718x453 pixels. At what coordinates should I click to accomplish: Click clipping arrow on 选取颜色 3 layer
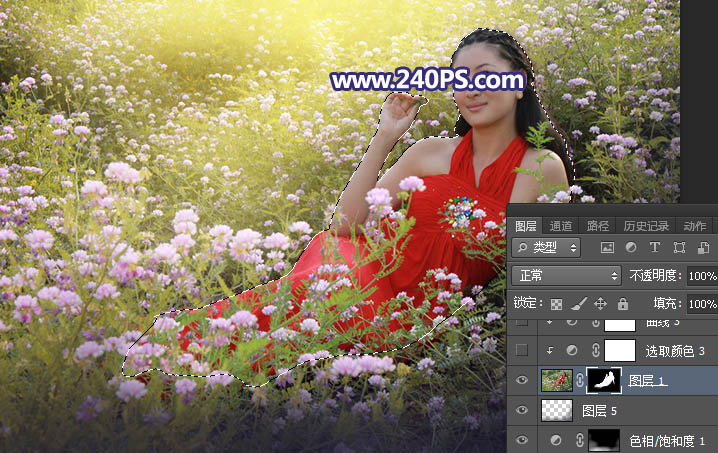click(x=549, y=350)
